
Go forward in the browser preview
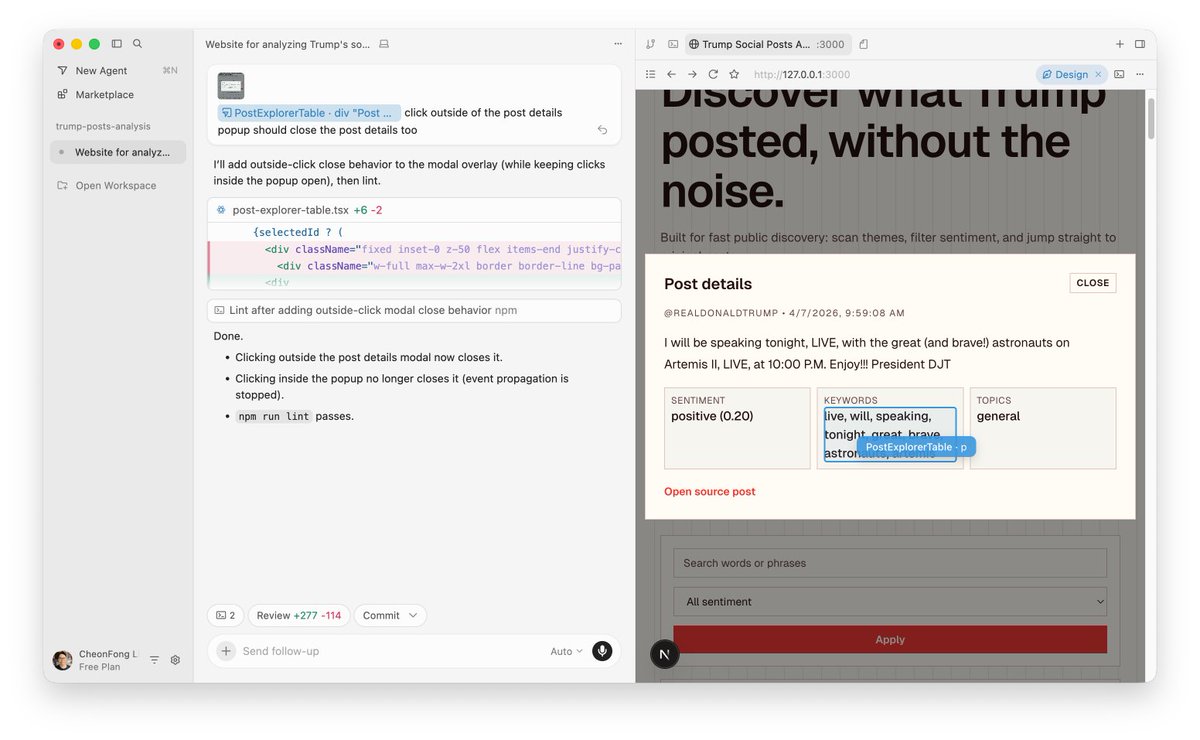692,74
